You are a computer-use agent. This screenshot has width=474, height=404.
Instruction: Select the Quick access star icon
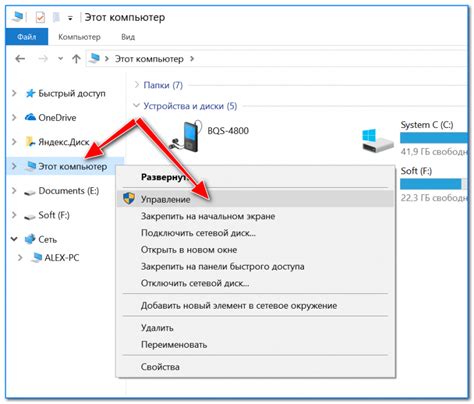coord(30,93)
